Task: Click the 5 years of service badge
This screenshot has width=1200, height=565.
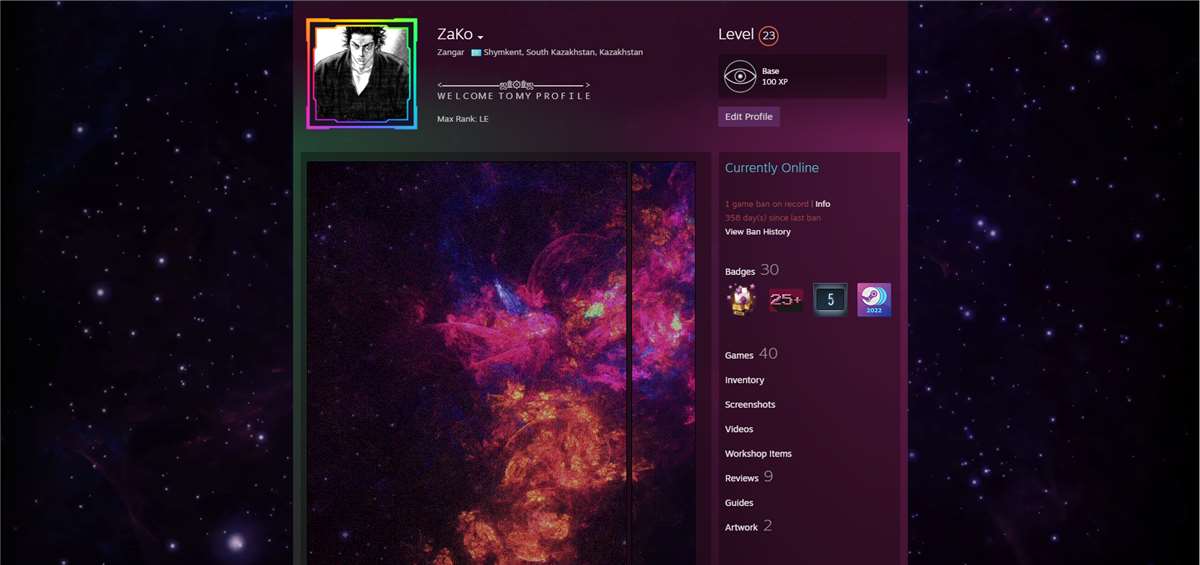Action: click(x=830, y=300)
